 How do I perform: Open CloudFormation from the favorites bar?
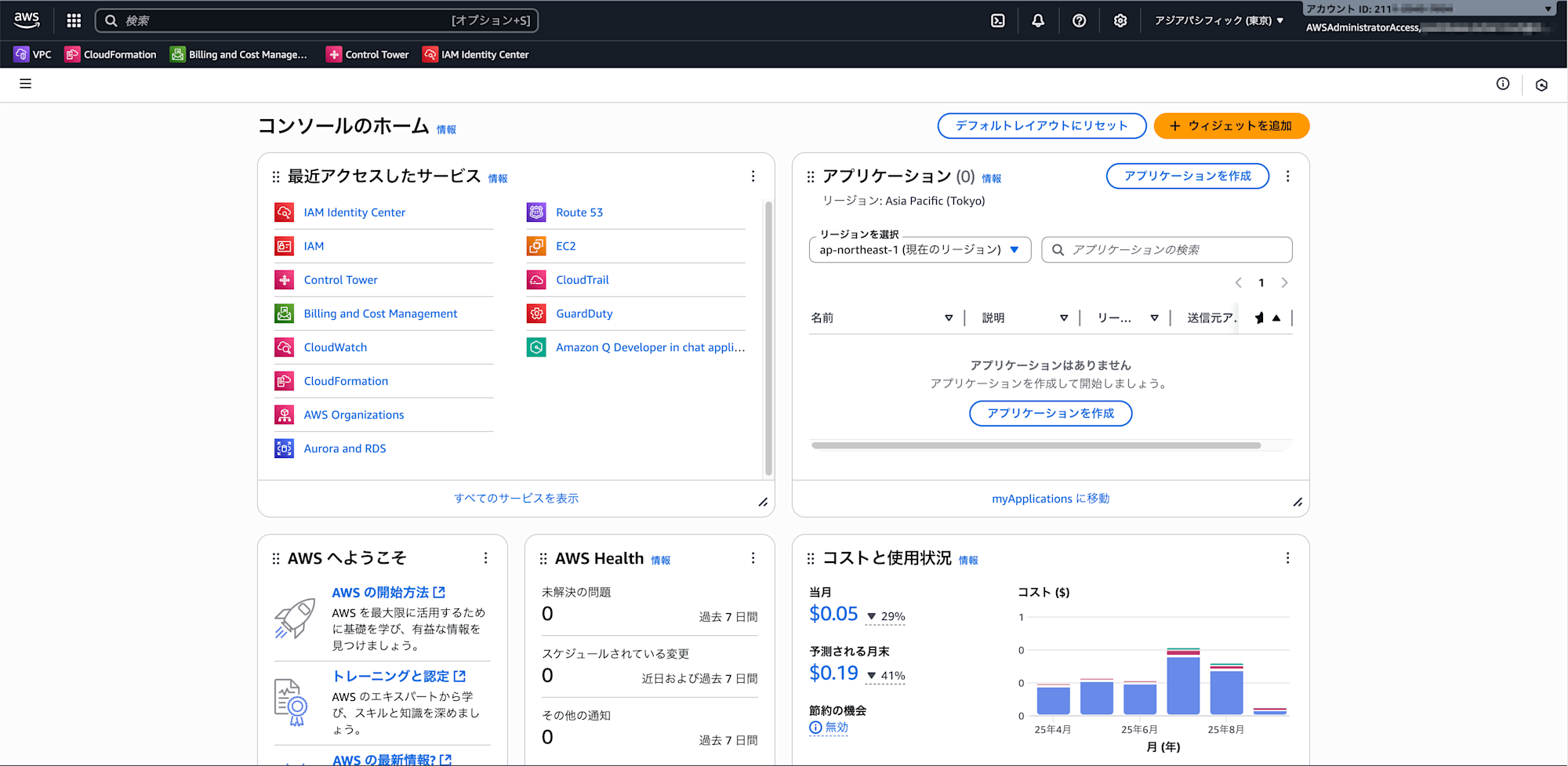coord(111,54)
